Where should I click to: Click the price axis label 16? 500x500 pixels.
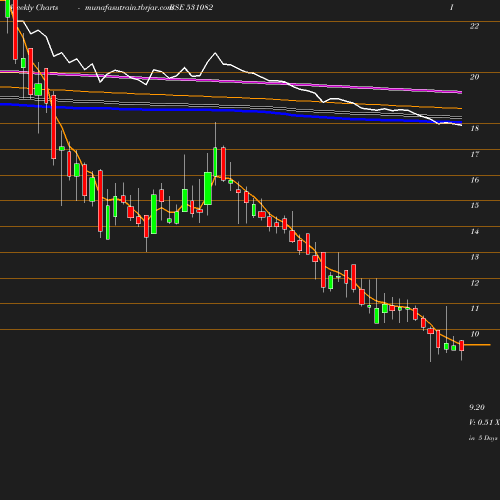pos(475,180)
